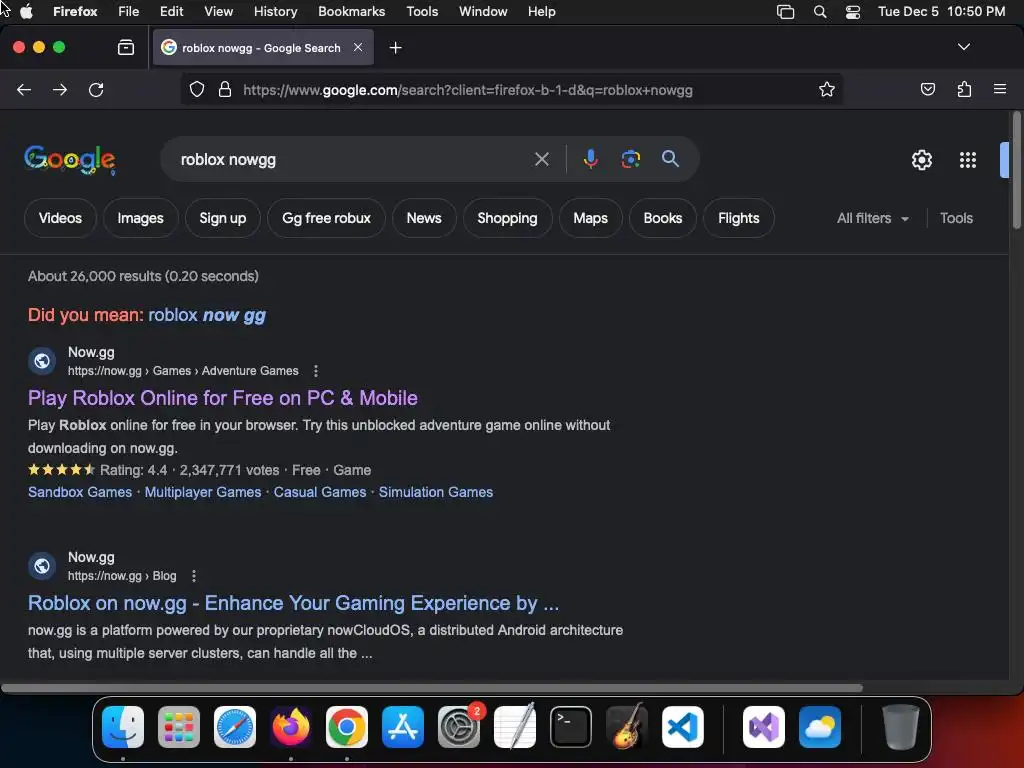Open search Tools options
The height and width of the screenshot is (768, 1024).
956,218
